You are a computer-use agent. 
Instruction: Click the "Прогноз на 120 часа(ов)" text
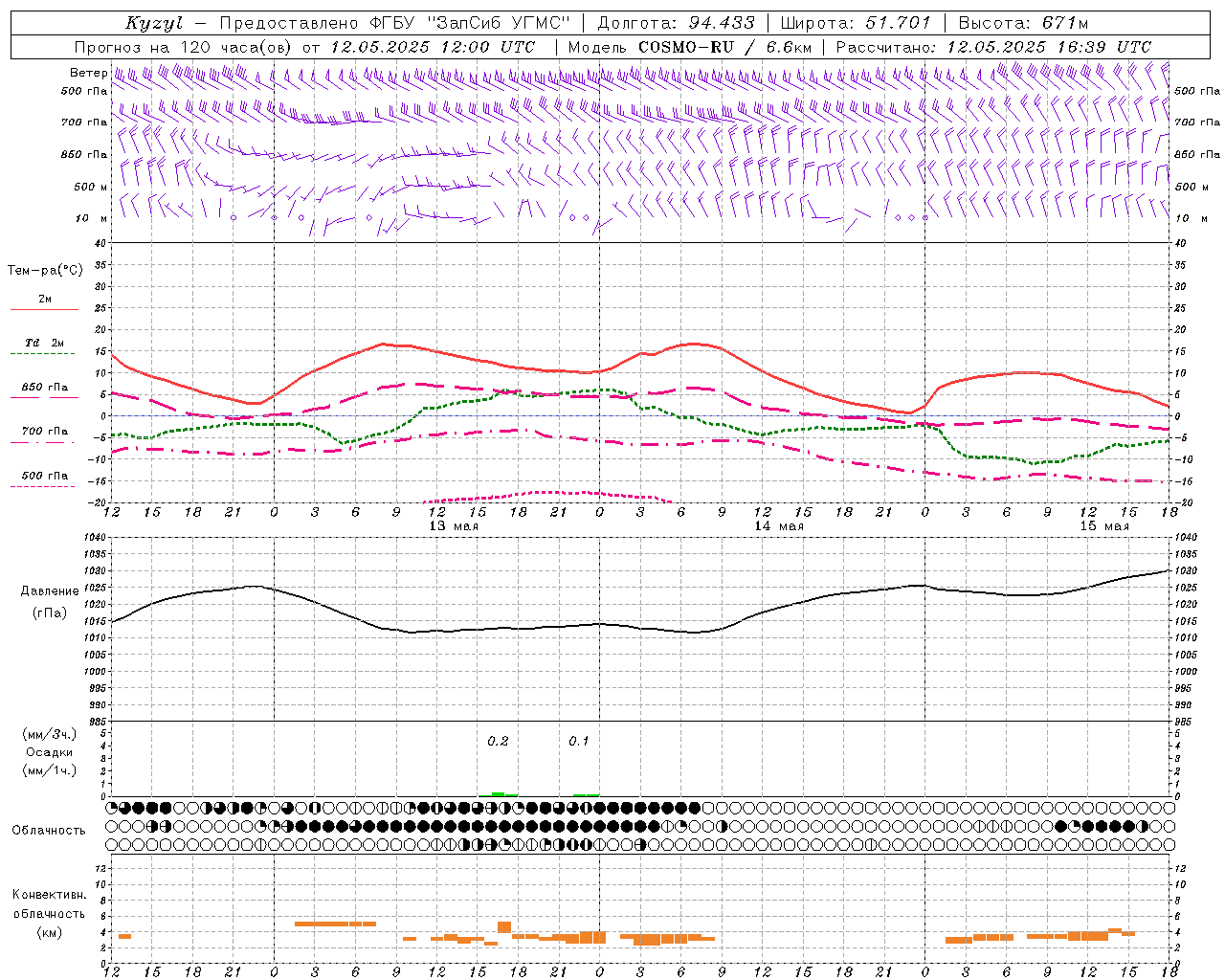tap(185, 47)
